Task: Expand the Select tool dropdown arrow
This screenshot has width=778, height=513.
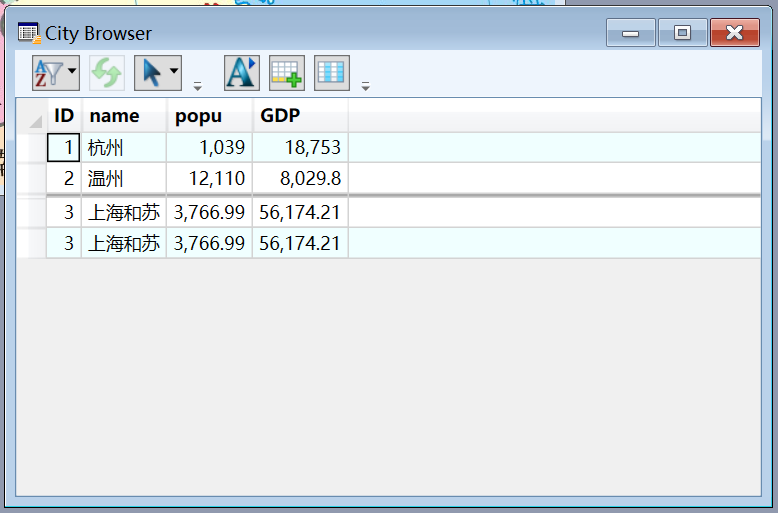Action: pyautogui.click(x=174, y=72)
